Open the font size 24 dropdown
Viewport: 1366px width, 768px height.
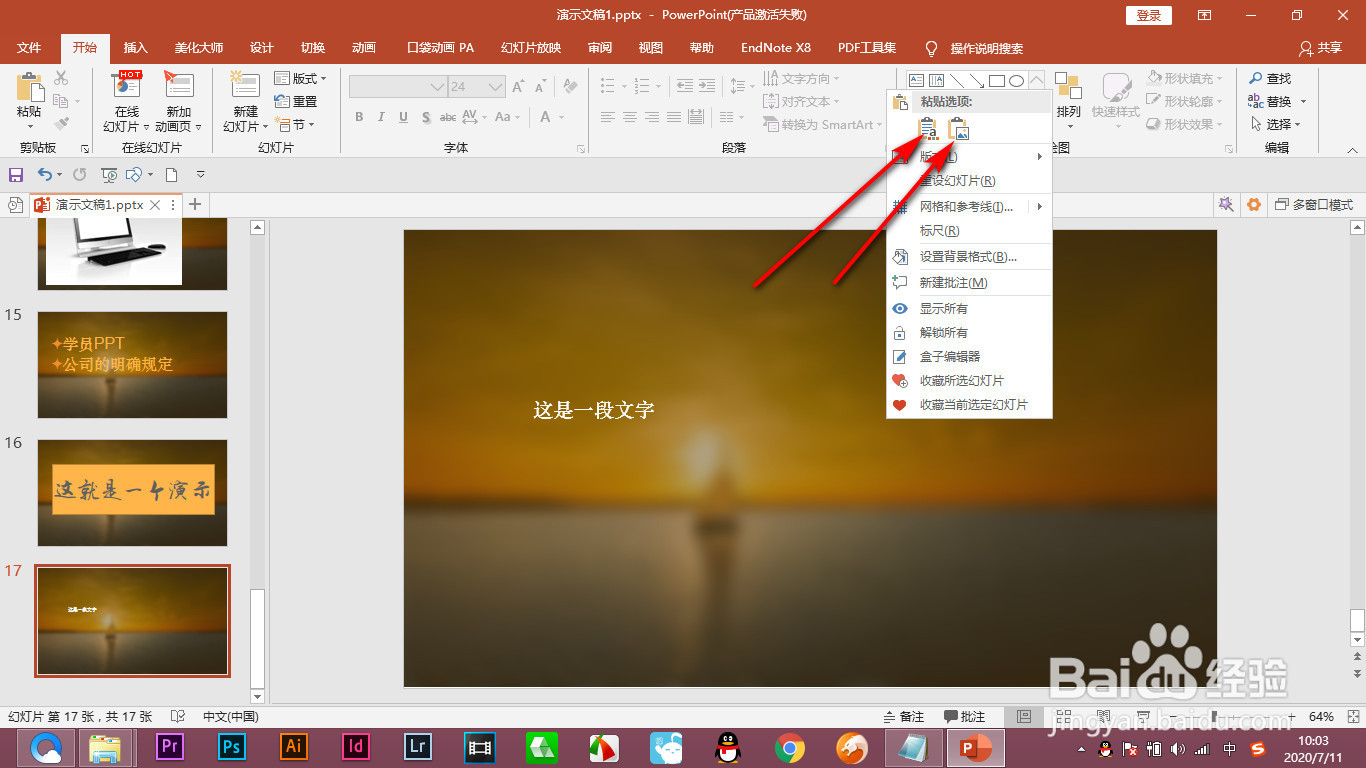496,87
